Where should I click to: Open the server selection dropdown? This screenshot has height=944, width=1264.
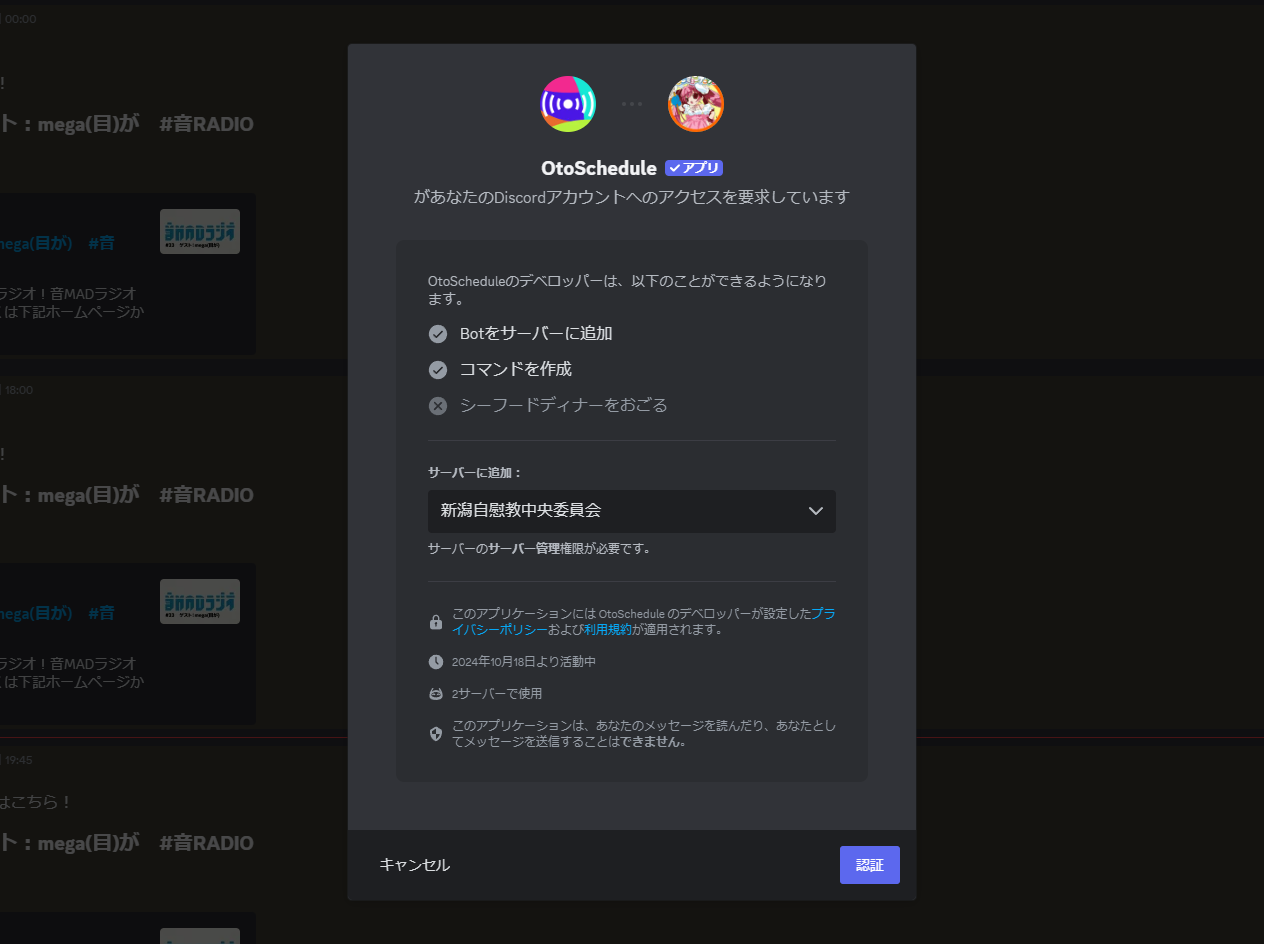pyautogui.click(x=631, y=511)
